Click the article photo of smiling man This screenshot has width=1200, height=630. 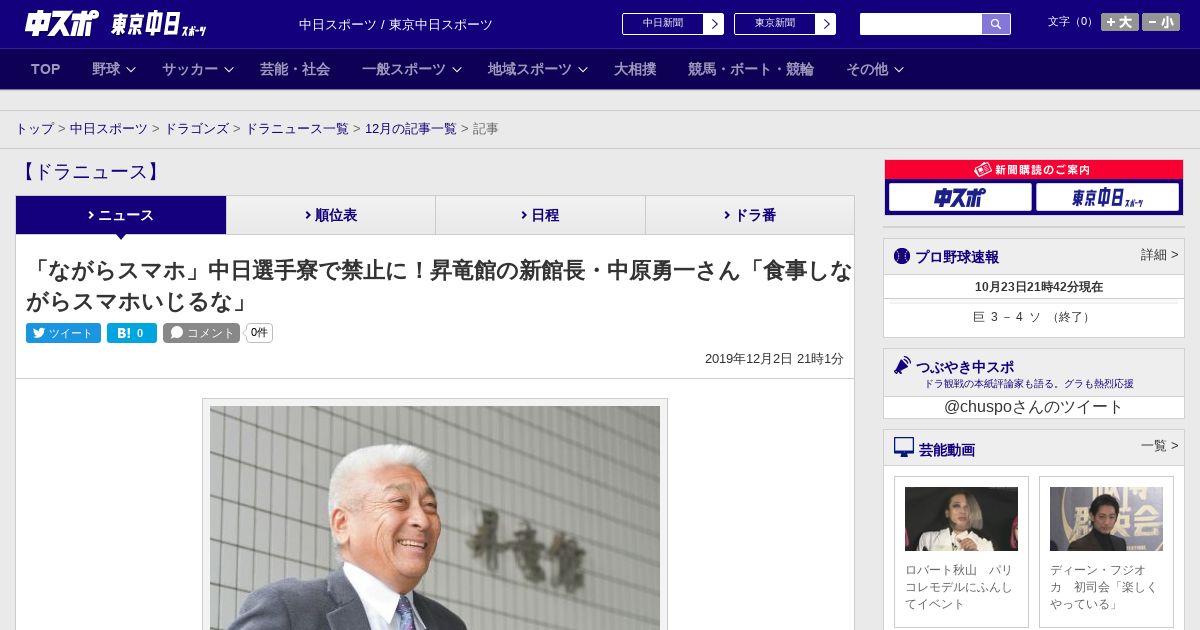tap(435, 517)
